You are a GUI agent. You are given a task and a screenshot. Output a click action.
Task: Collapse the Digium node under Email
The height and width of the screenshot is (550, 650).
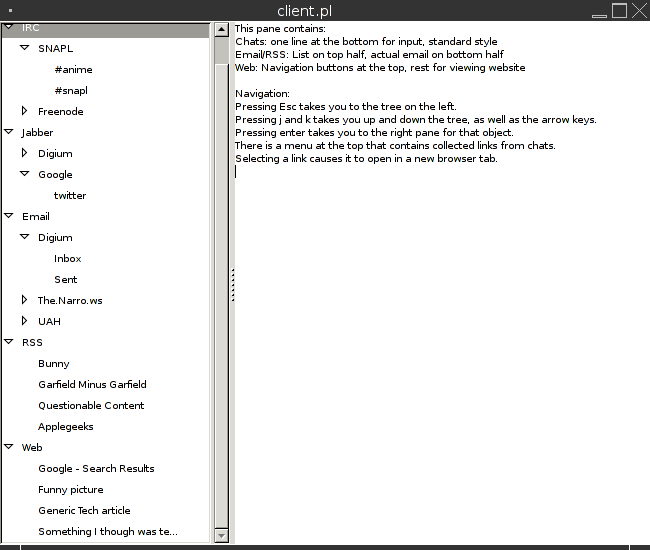(x=25, y=237)
